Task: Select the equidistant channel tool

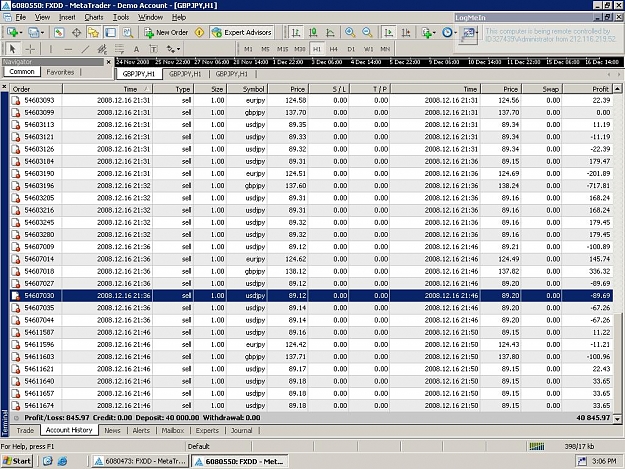Action: (102, 49)
